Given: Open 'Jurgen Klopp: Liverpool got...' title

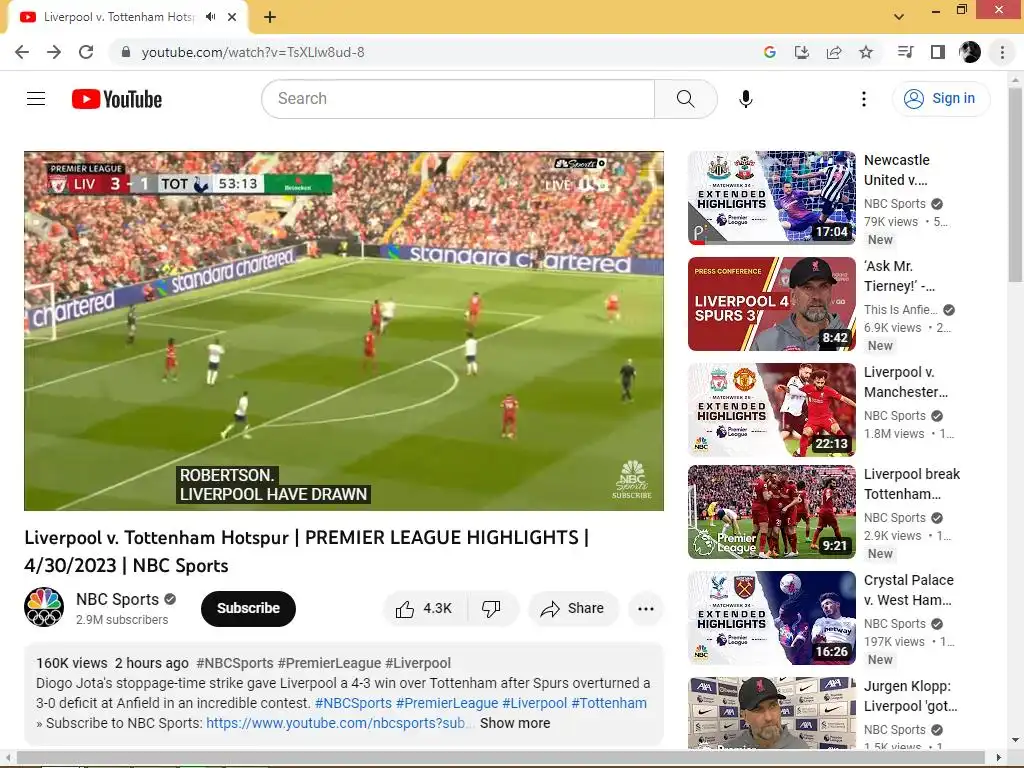Looking at the screenshot, I should coord(910,696).
